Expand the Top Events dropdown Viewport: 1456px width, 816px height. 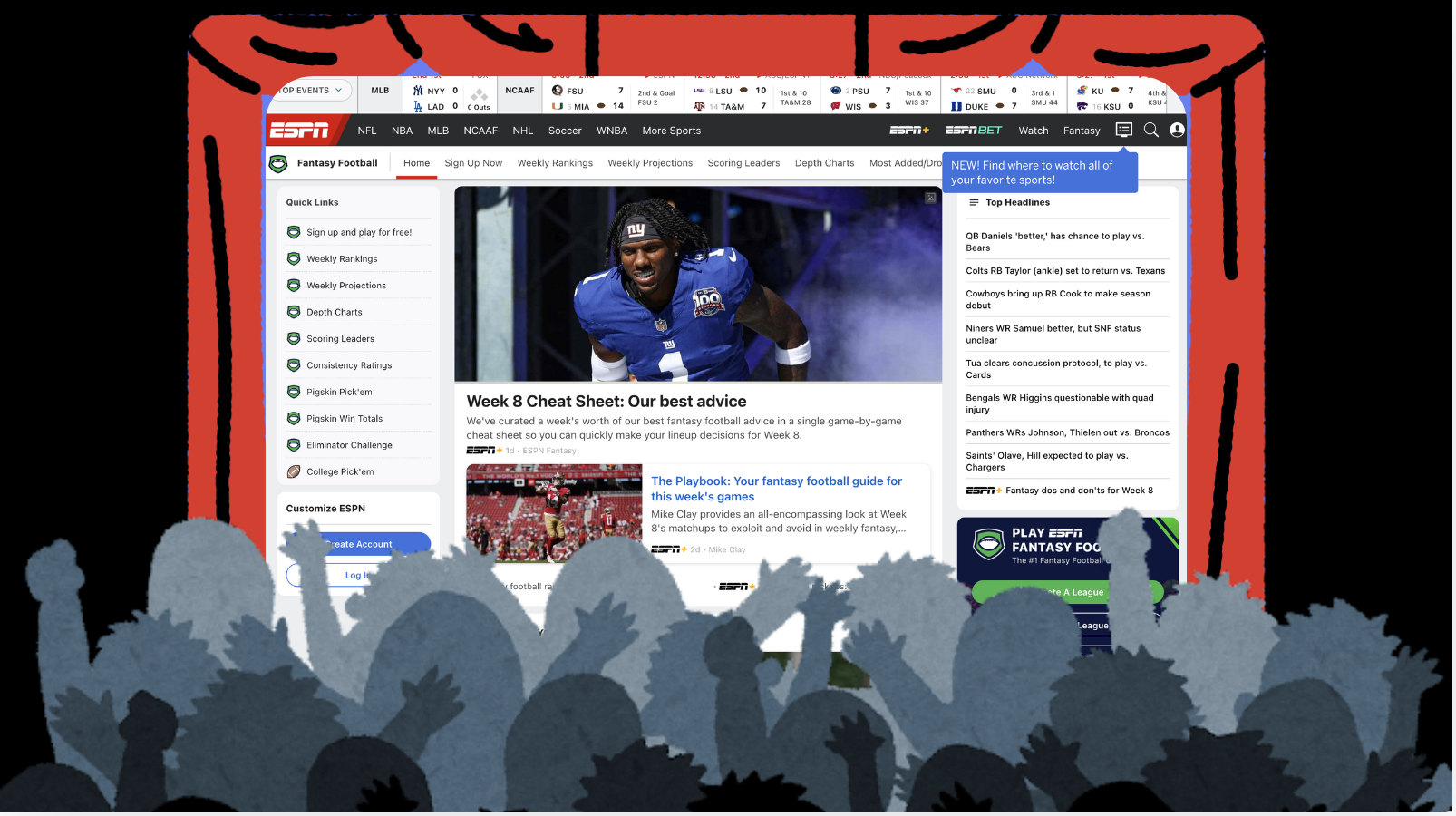pos(311,91)
